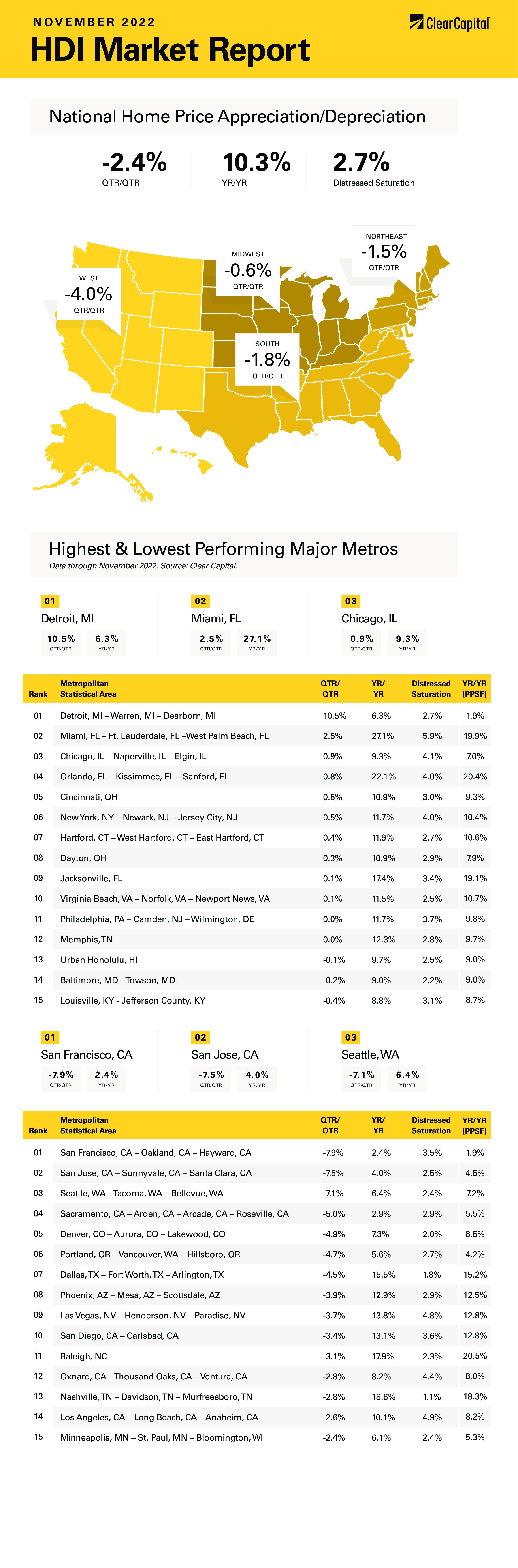Select the Denver, CO table row
Image resolution: width=518 pixels, height=1568 pixels.
(x=256, y=1234)
